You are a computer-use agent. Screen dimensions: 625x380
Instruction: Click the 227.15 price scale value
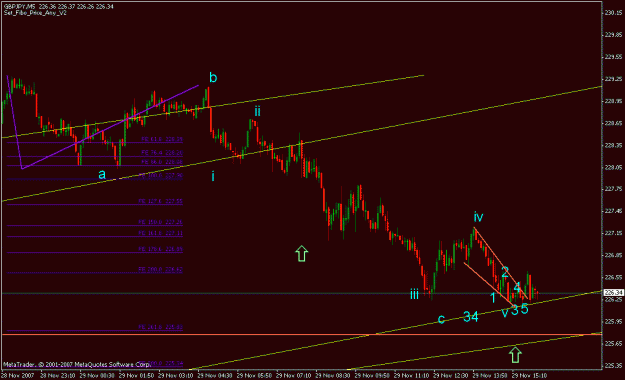613,233
